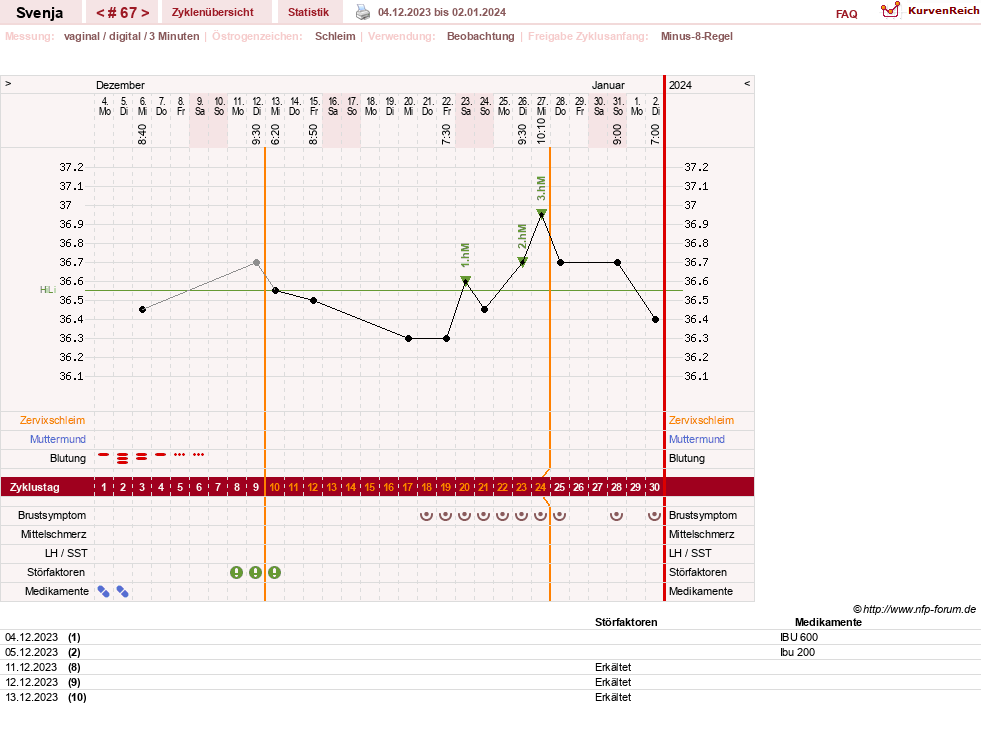Click the 04.12.2023 note row date

pyautogui.click(x=31, y=637)
